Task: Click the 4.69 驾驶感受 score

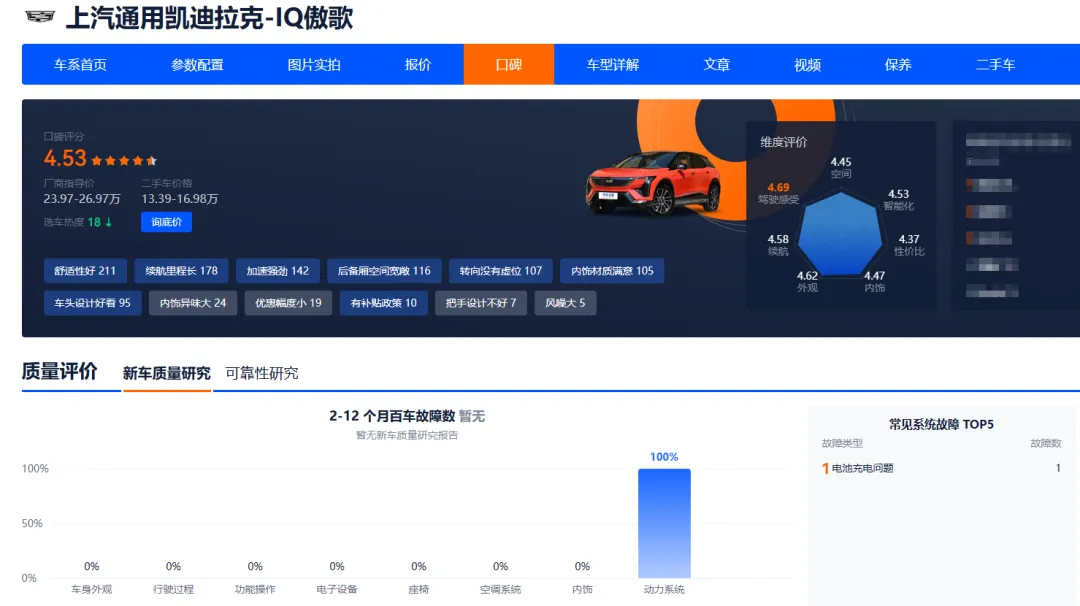Action: 778,193
